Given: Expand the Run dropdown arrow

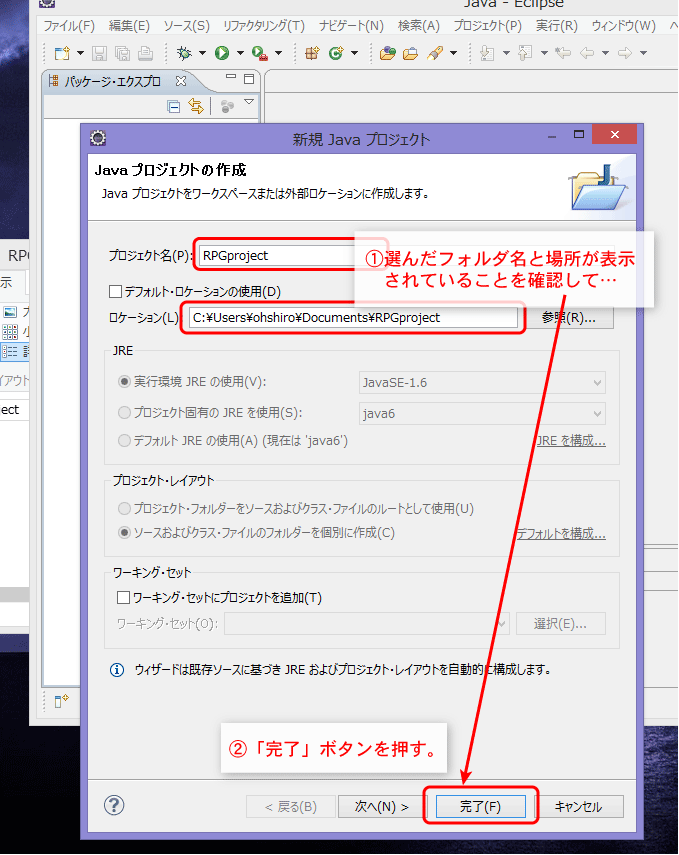Looking at the screenshot, I should point(240,53).
